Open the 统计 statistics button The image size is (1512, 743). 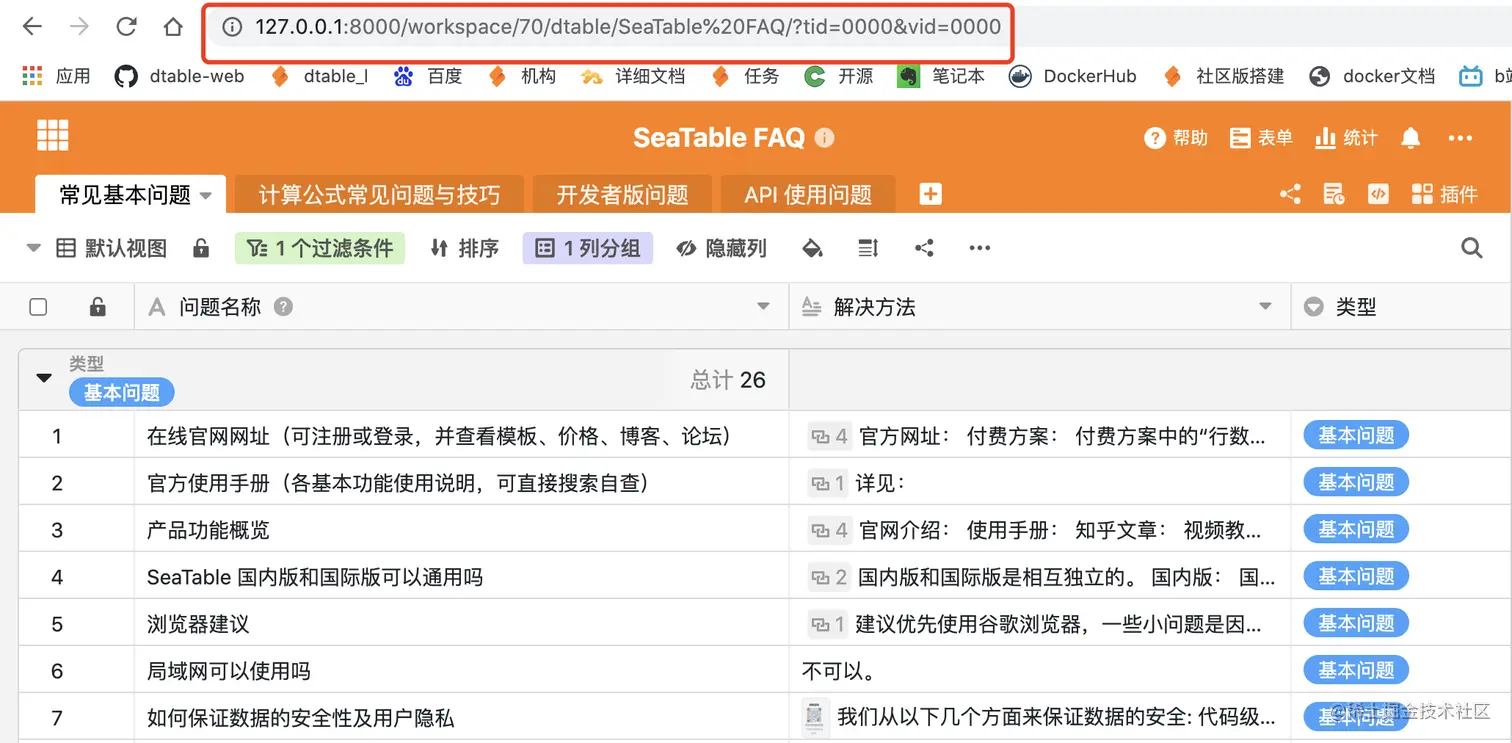tap(1346, 138)
